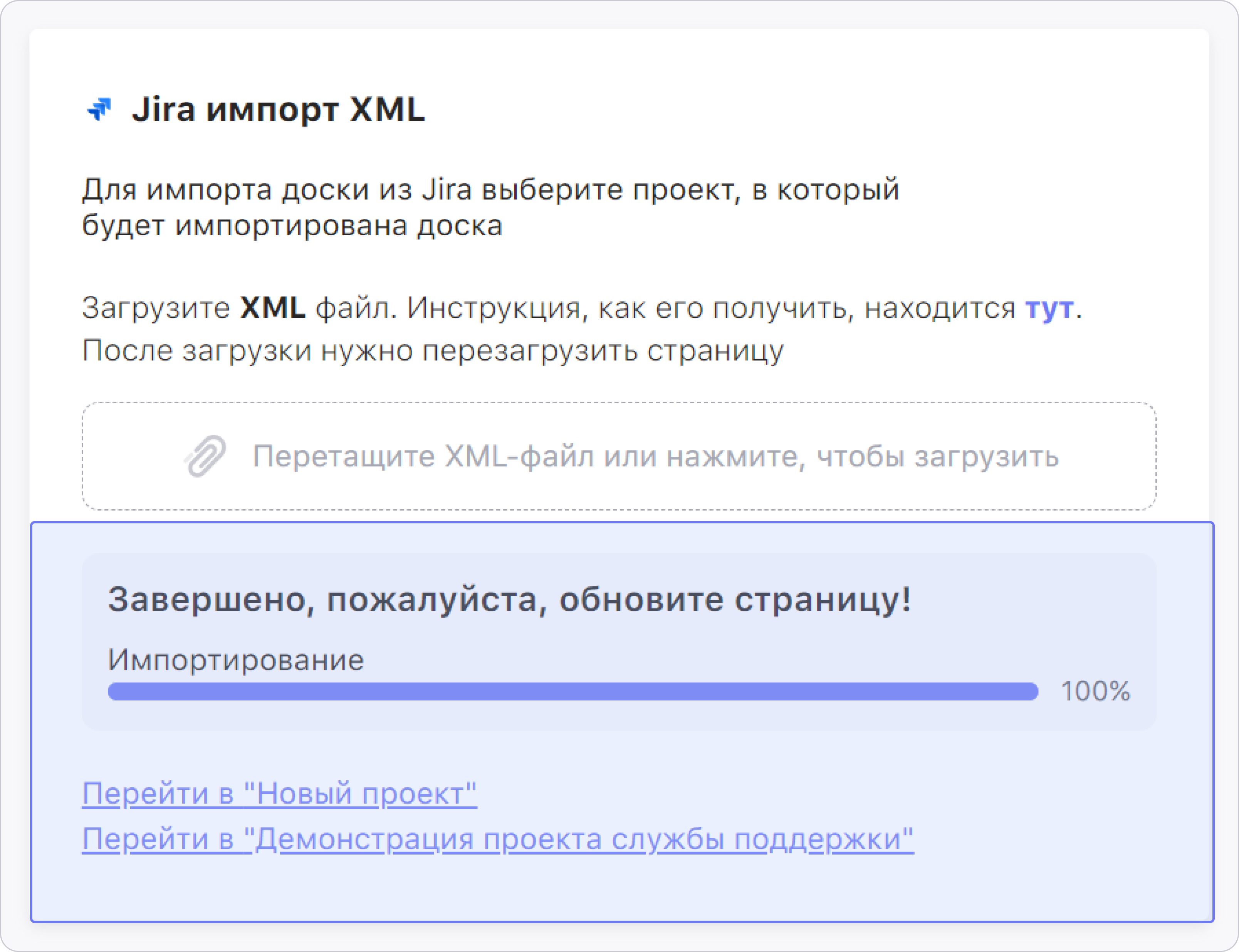Open the instruction link "тут"
The width and height of the screenshot is (1239, 952).
click(1049, 309)
